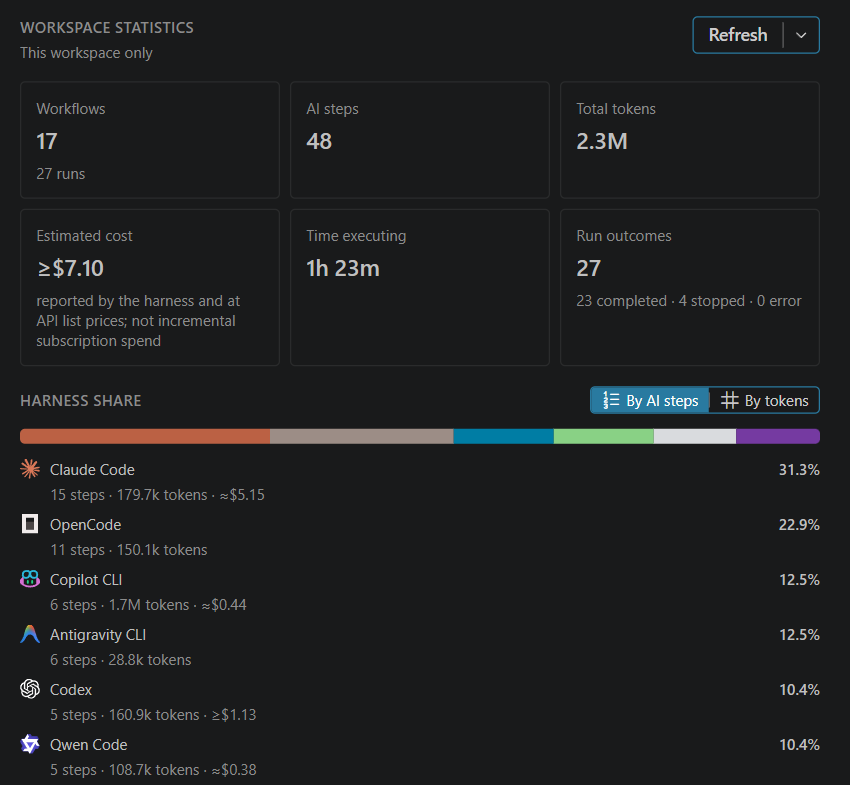
Task: Open the Estimated cost card
Action: [x=150, y=287]
